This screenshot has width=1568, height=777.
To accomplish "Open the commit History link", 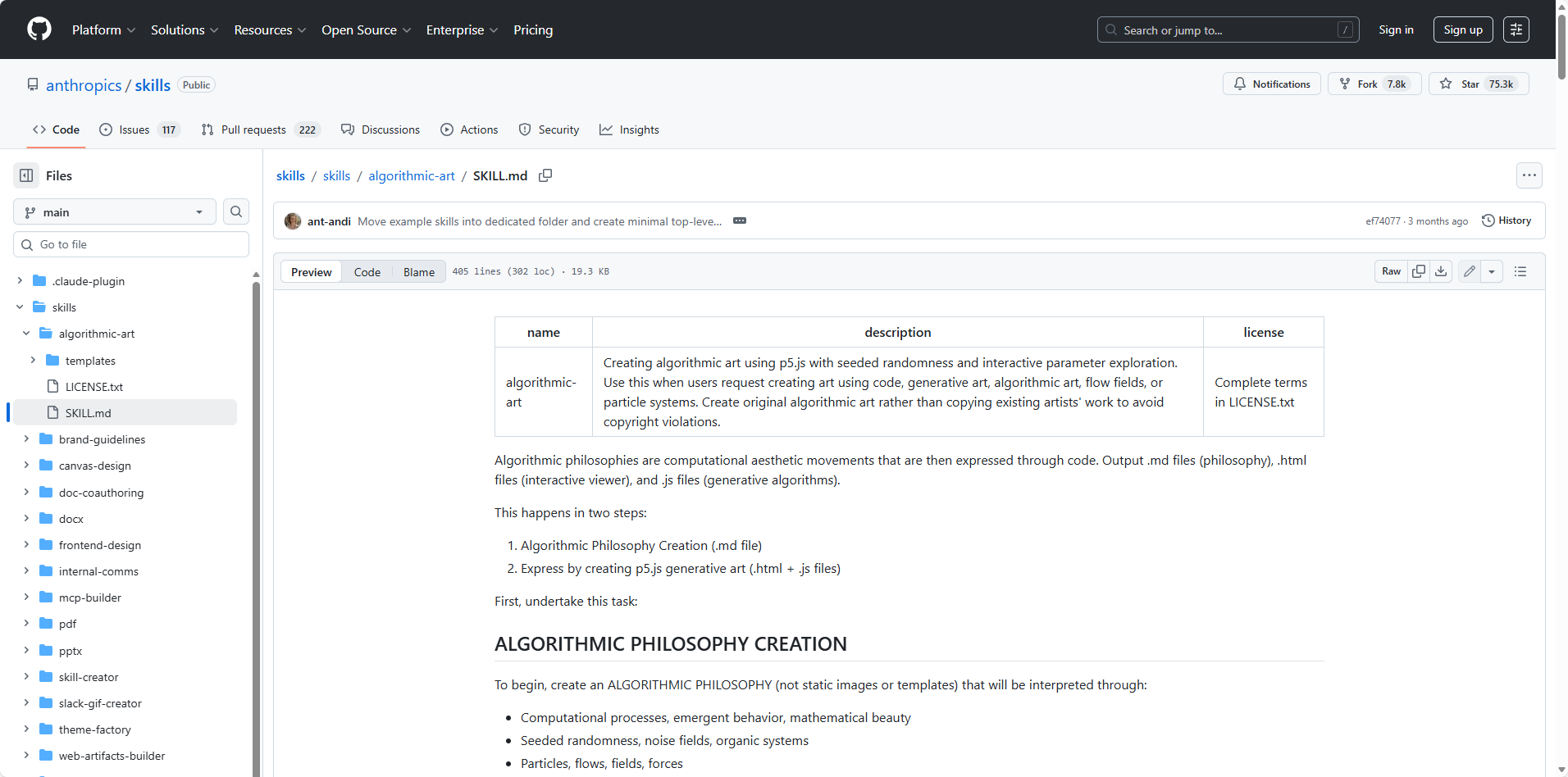I will 1506,220.
